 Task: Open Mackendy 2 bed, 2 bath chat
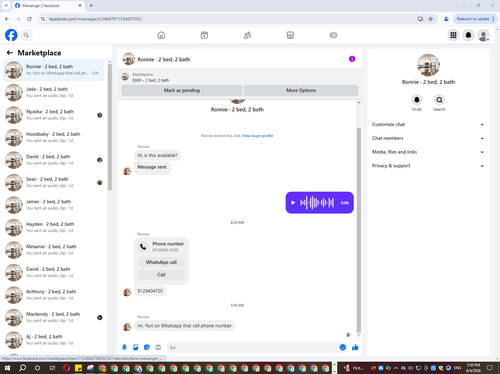(x=54, y=317)
